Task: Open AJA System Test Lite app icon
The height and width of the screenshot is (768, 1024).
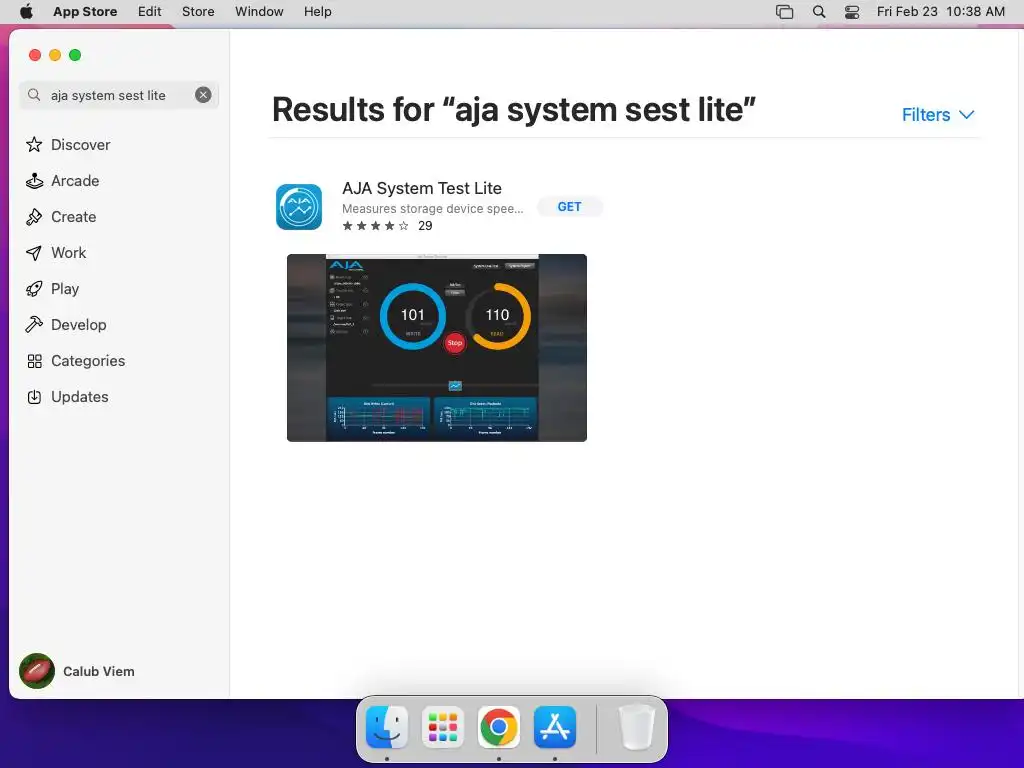Action: pos(299,206)
